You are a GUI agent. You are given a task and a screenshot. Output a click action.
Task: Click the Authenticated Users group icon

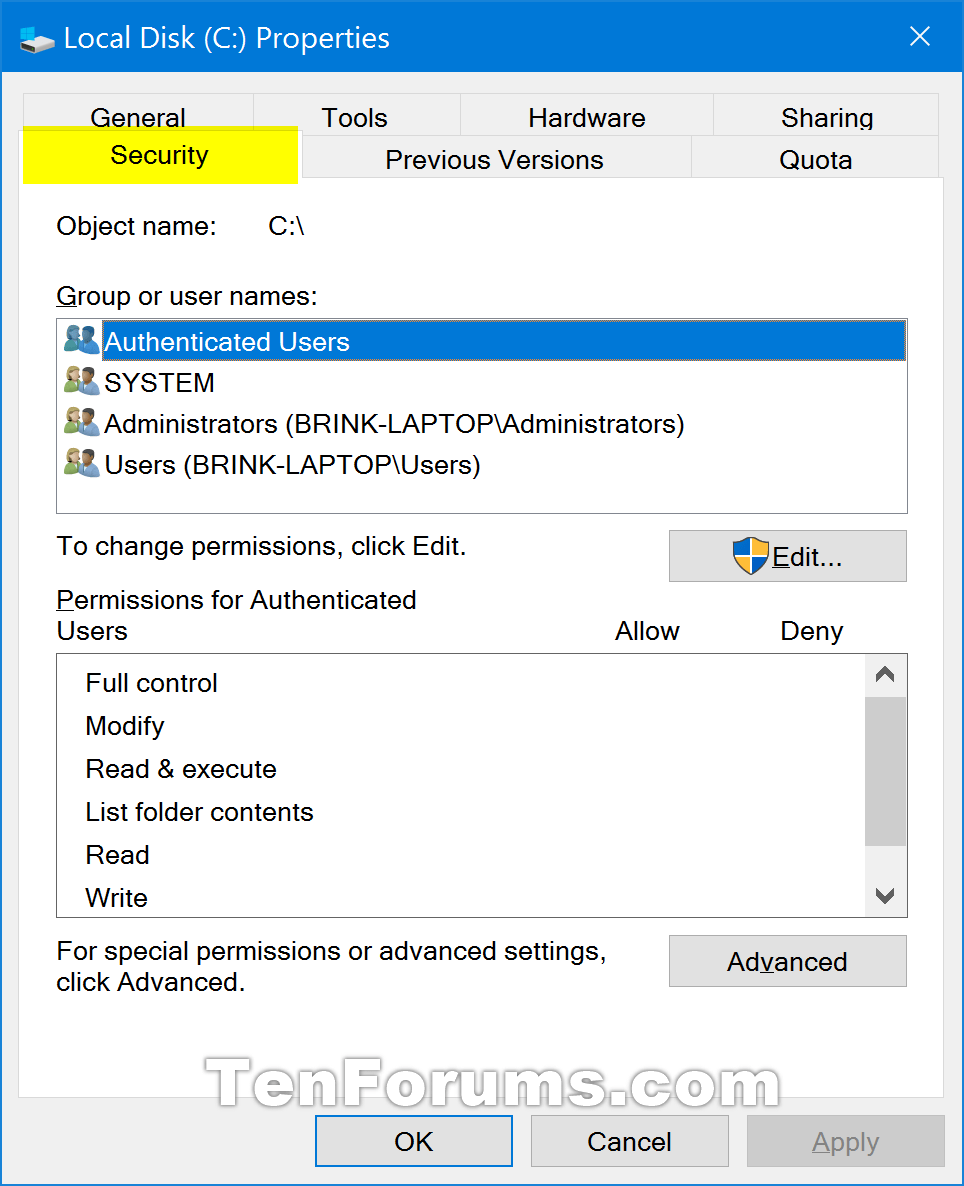point(80,340)
